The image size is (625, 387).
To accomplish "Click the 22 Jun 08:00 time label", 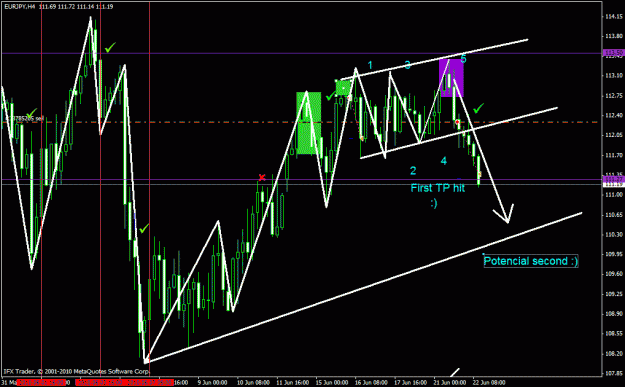I will click(x=489, y=383).
